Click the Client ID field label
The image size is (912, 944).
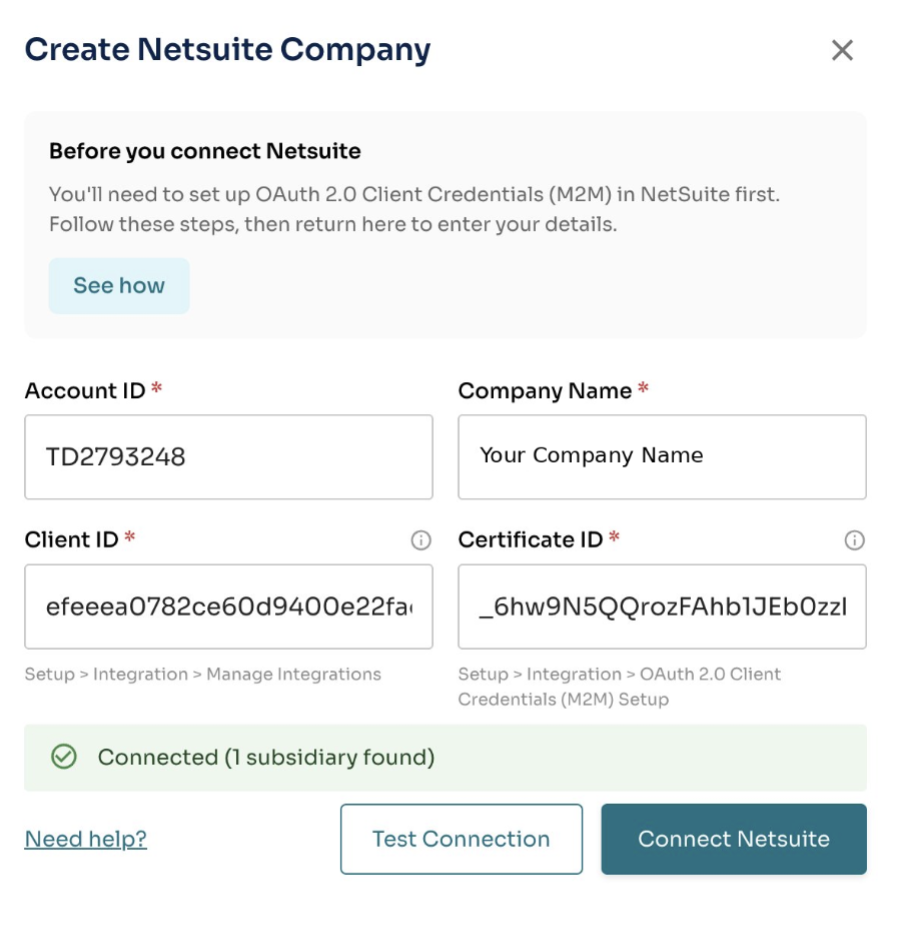pyautogui.click(x=71, y=540)
